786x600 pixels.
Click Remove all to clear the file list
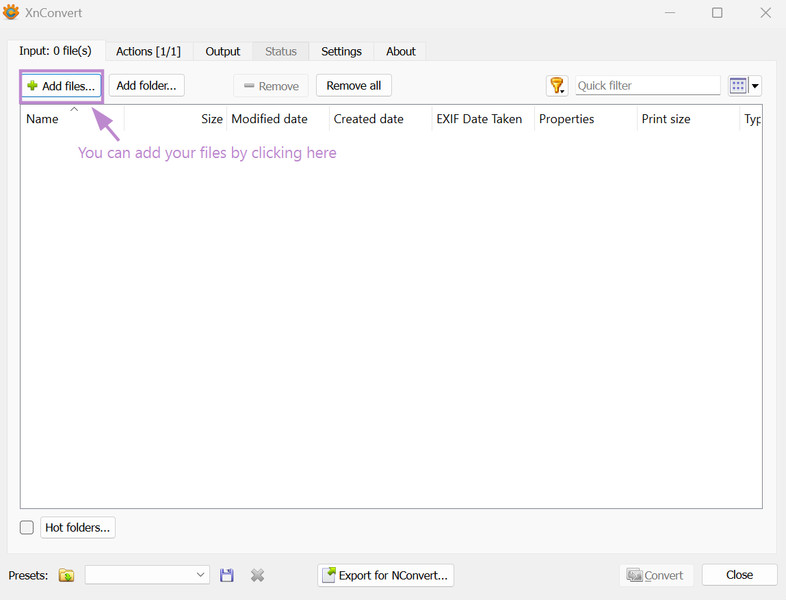click(353, 86)
